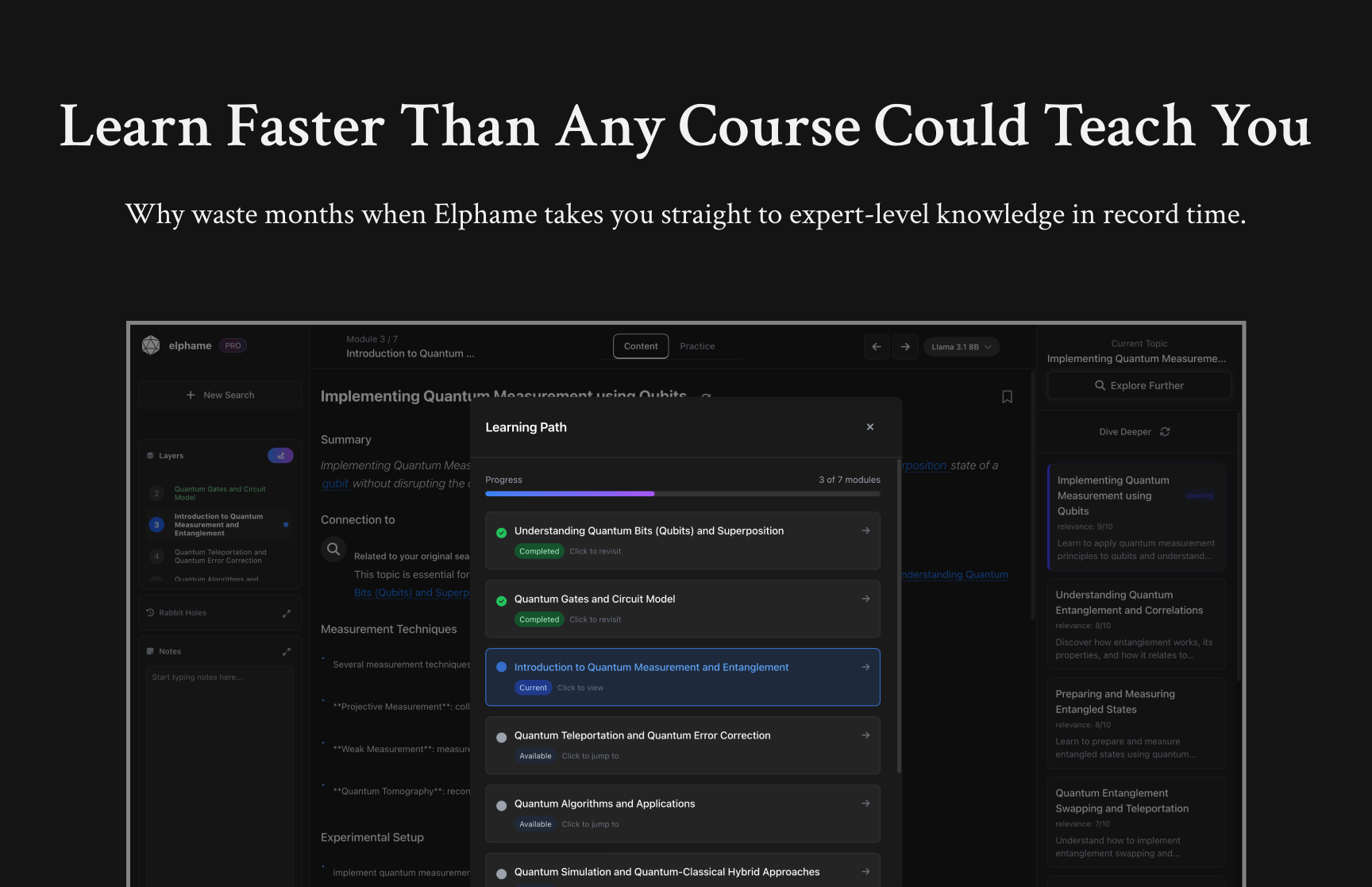
Task: Click the 'Module 3 / 7' header label
Action: pyautogui.click(x=372, y=339)
